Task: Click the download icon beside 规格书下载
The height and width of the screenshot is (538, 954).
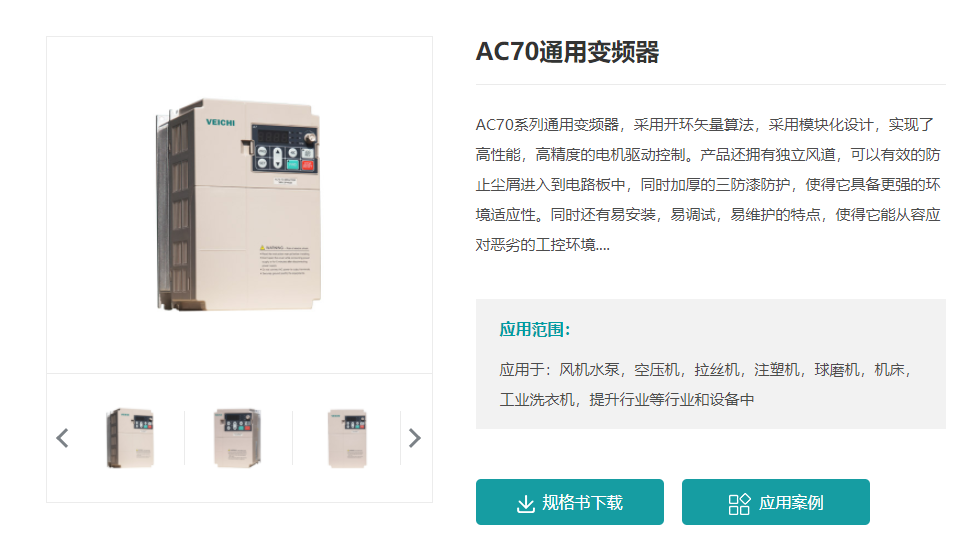Action: pyautogui.click(x=526, y=503)
